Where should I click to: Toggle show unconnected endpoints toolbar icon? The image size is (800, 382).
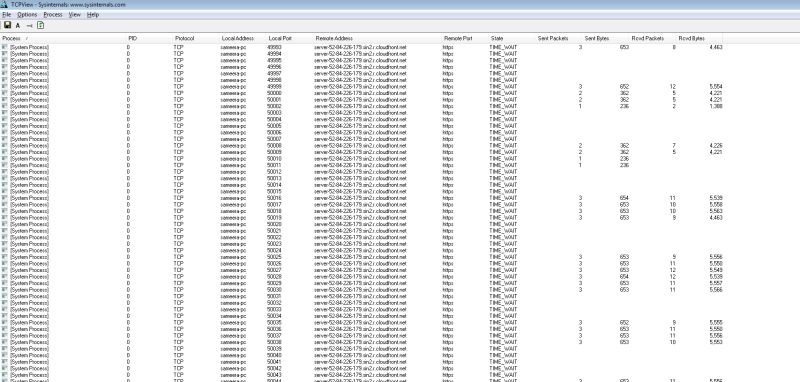(30, 26)
